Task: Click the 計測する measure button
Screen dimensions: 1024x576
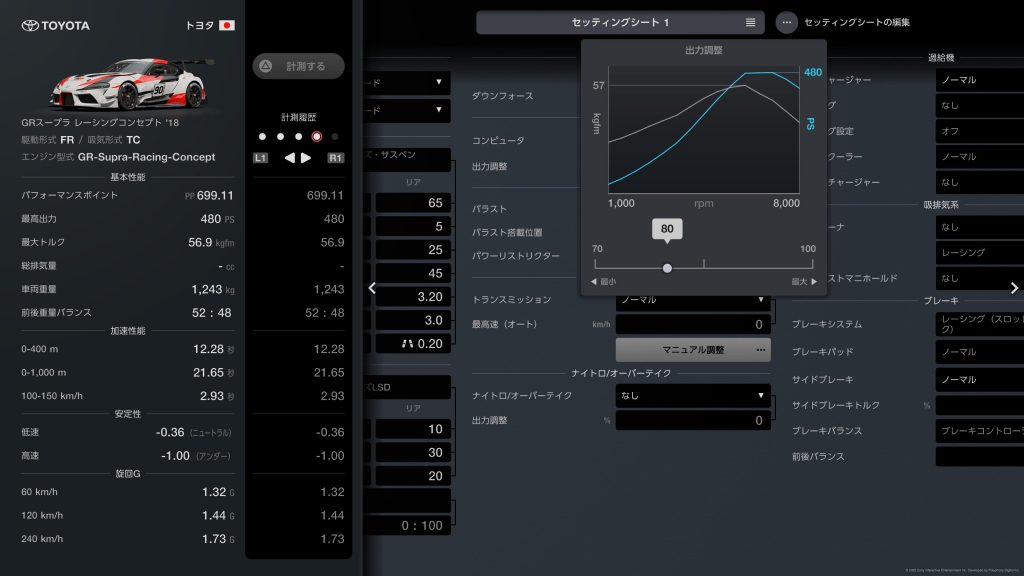Action: (x=298, y=66)
